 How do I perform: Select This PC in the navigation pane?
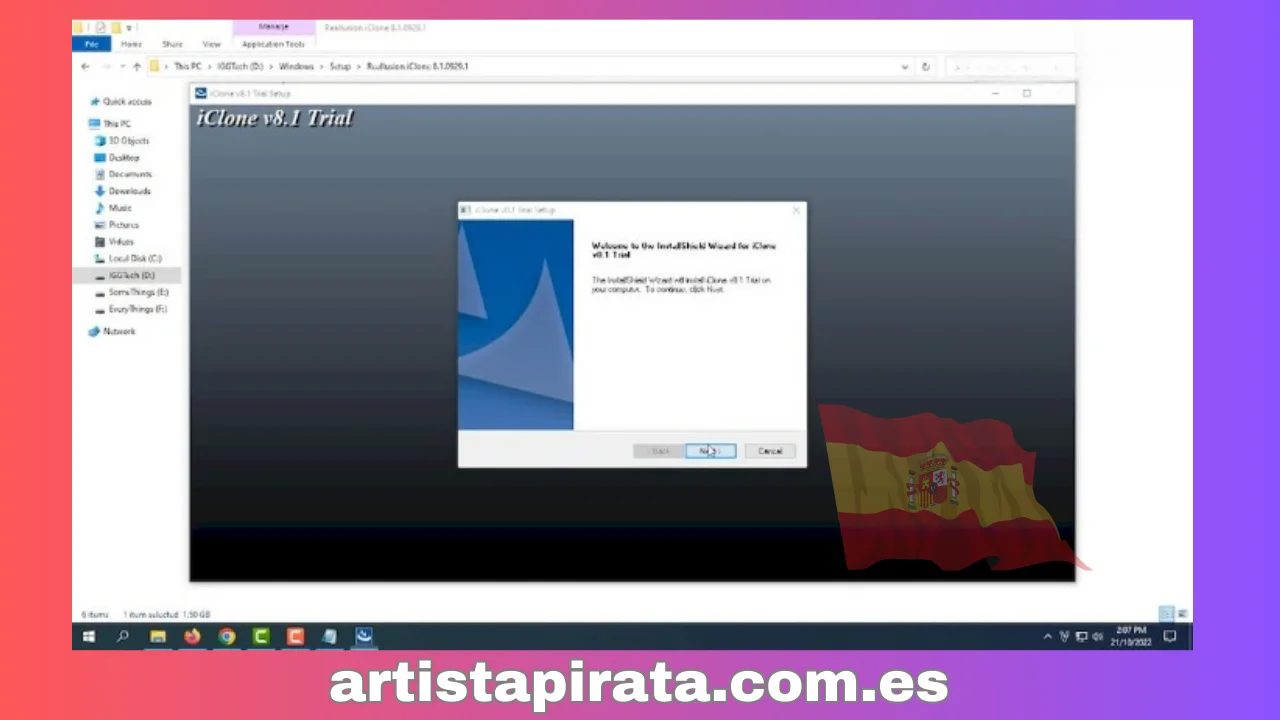coord(117,124)
